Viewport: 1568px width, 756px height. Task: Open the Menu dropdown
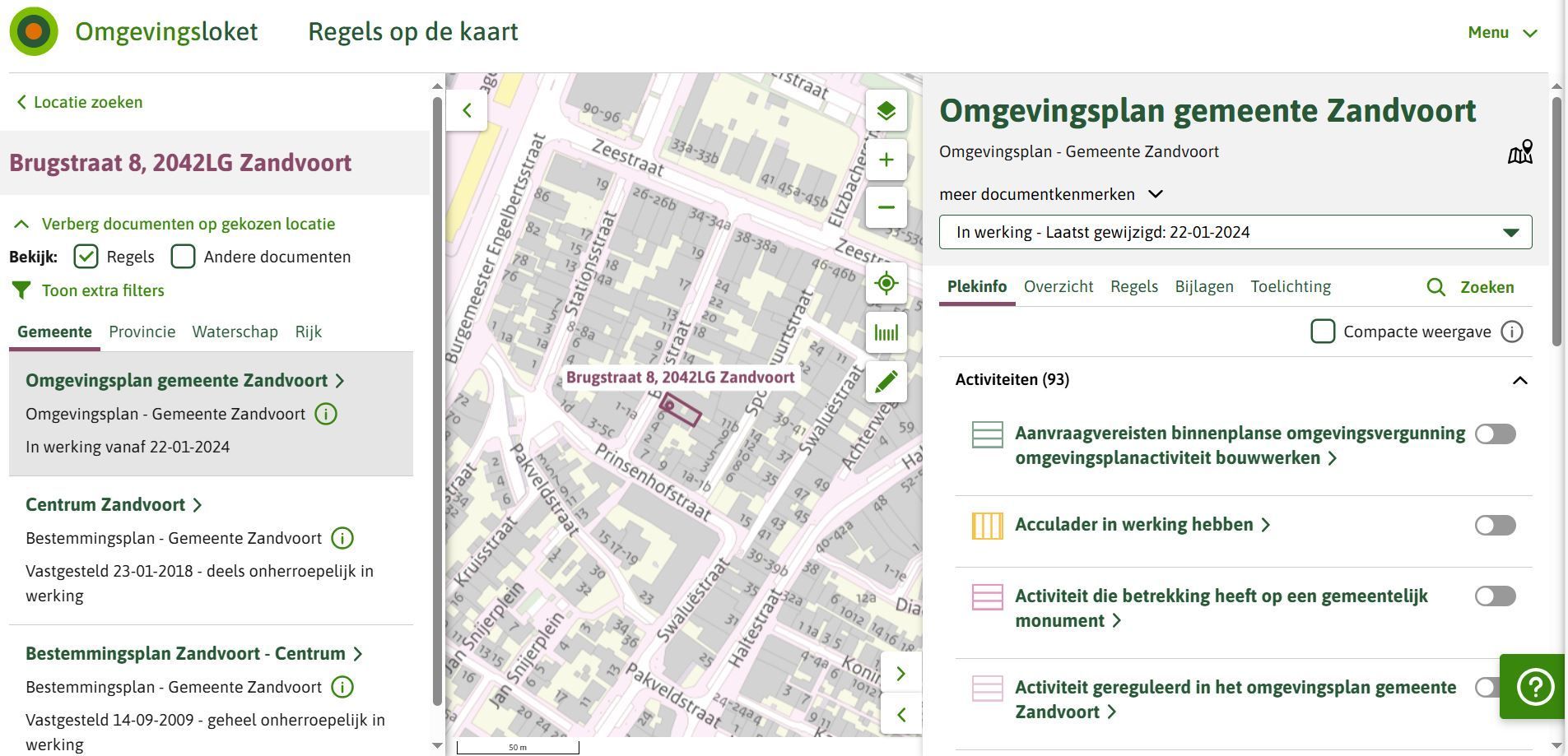coord(1502,32)
